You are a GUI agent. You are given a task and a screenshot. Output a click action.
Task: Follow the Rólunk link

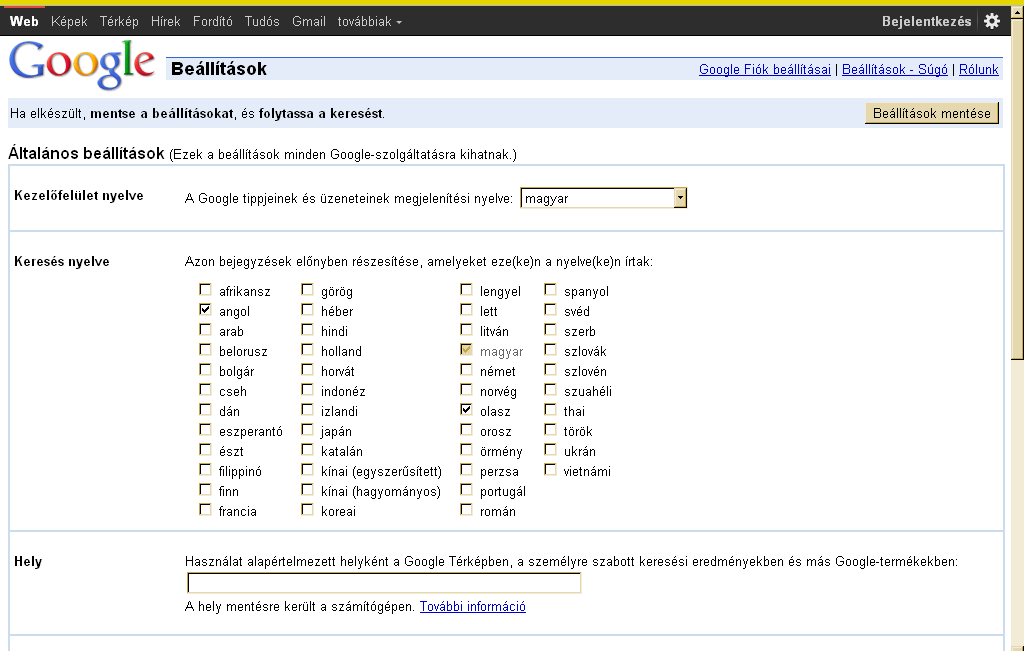[978, 70]
